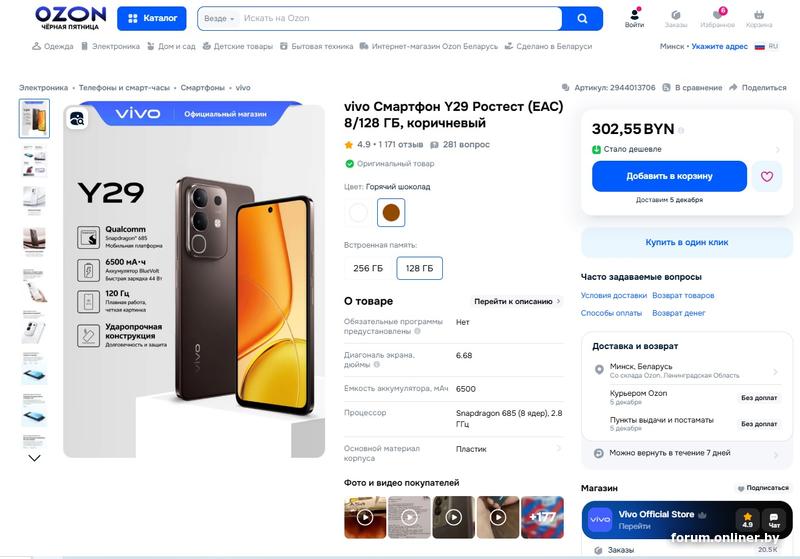Open the Каталог menu
This screenshot has width=800, height=559.
click(x=152, y=18)
